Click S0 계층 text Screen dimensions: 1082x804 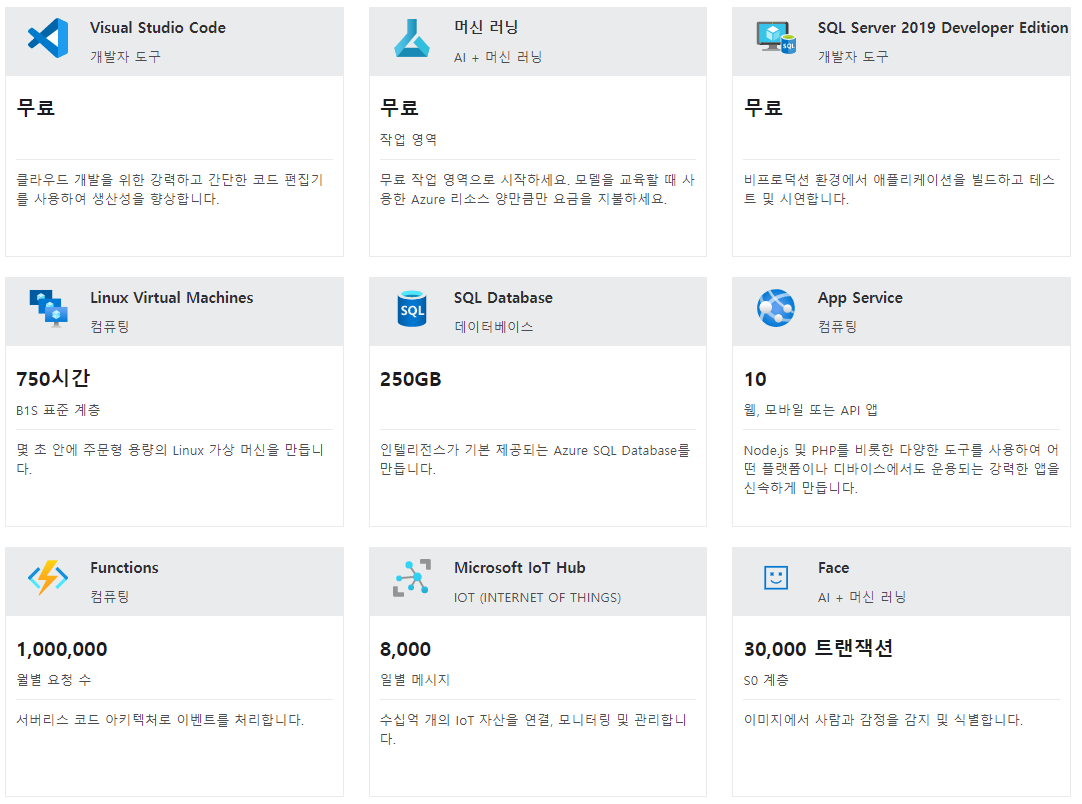tap(766, 680)
